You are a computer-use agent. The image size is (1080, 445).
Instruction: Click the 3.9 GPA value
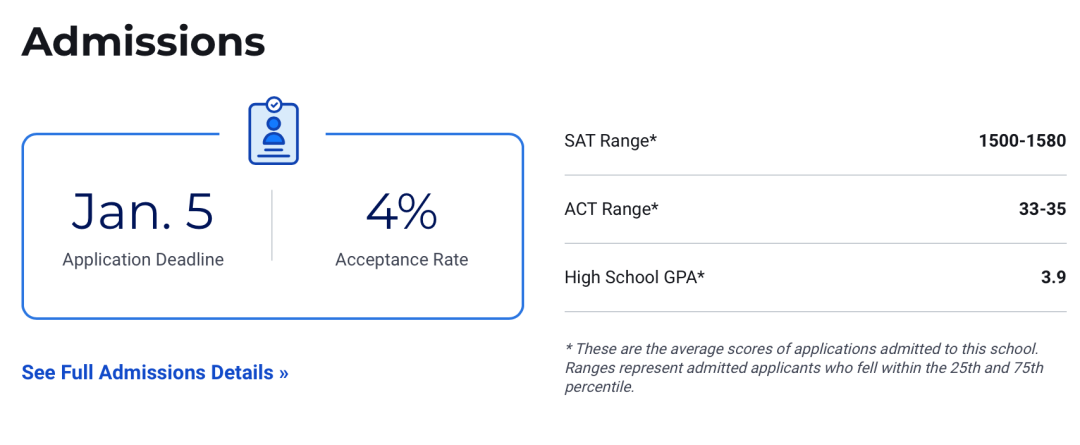(x=1054, y=278)
